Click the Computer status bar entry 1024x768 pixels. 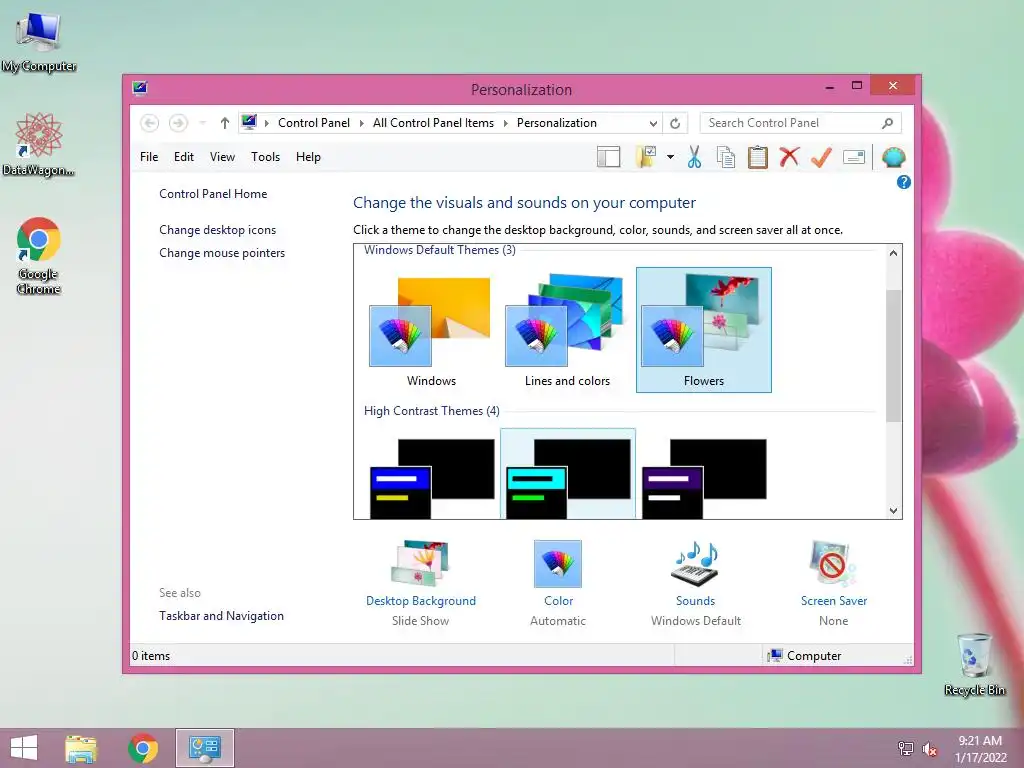click(805, 656)
